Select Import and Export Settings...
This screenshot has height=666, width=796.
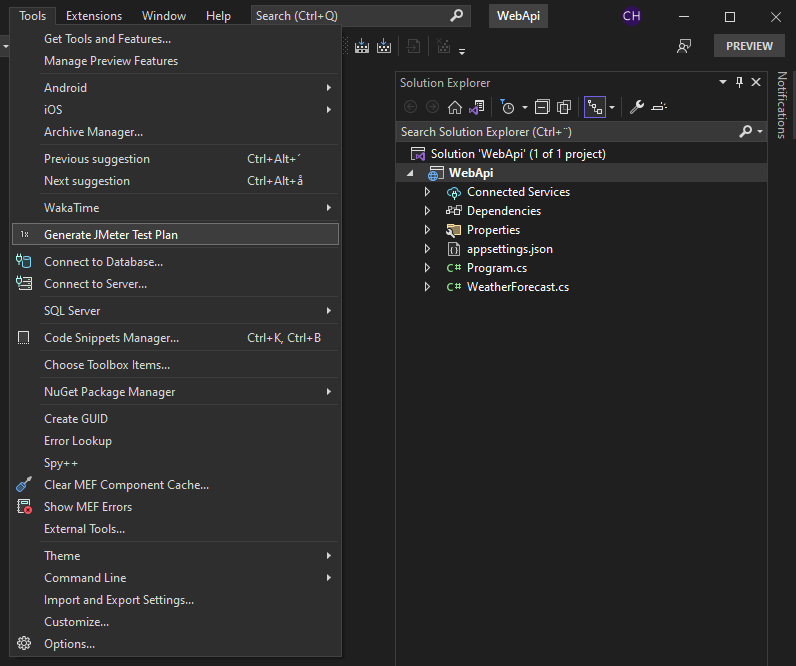tap(175, 600)
